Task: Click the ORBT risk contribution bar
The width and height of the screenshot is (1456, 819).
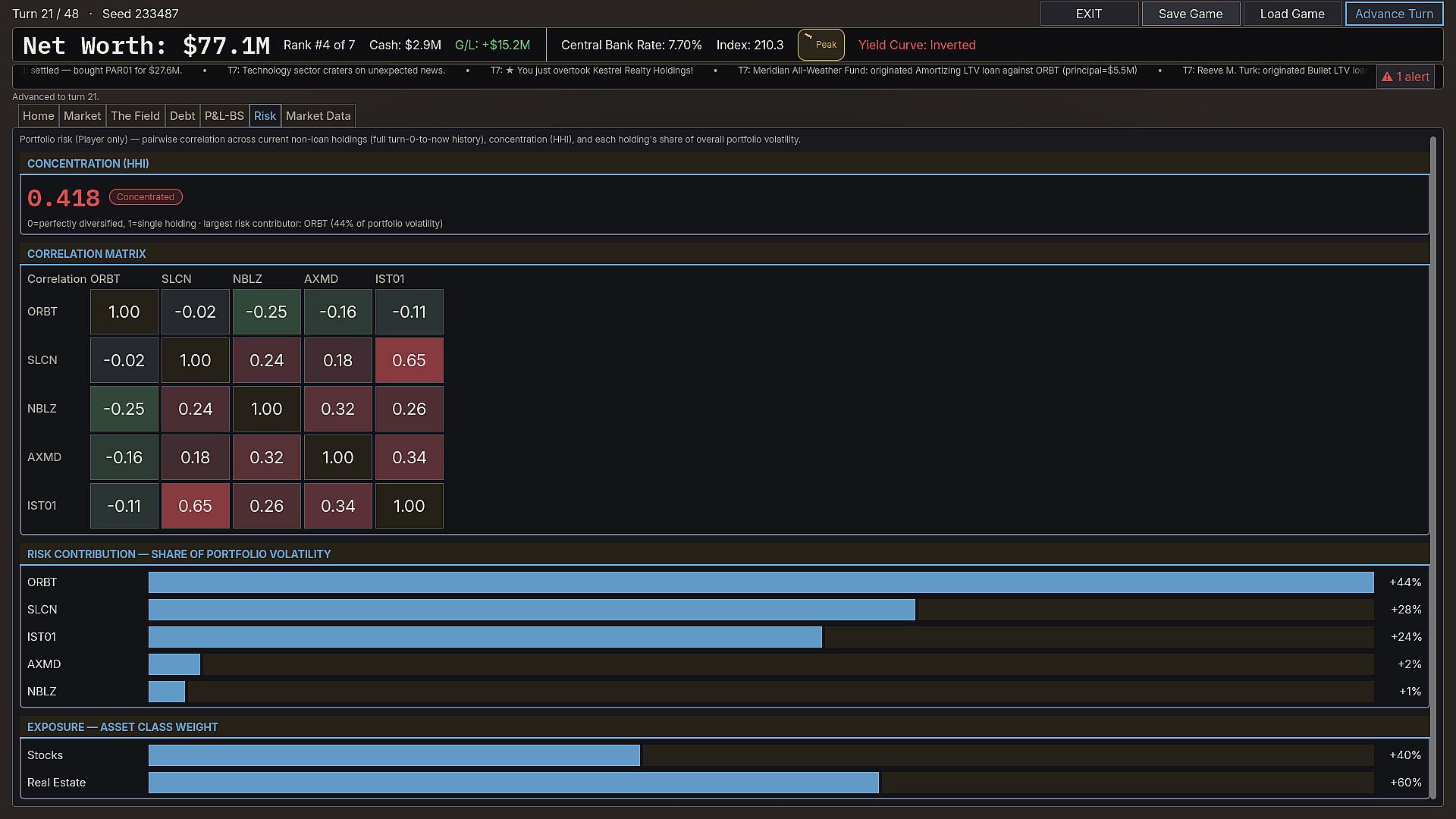Action: pos(761,582)
